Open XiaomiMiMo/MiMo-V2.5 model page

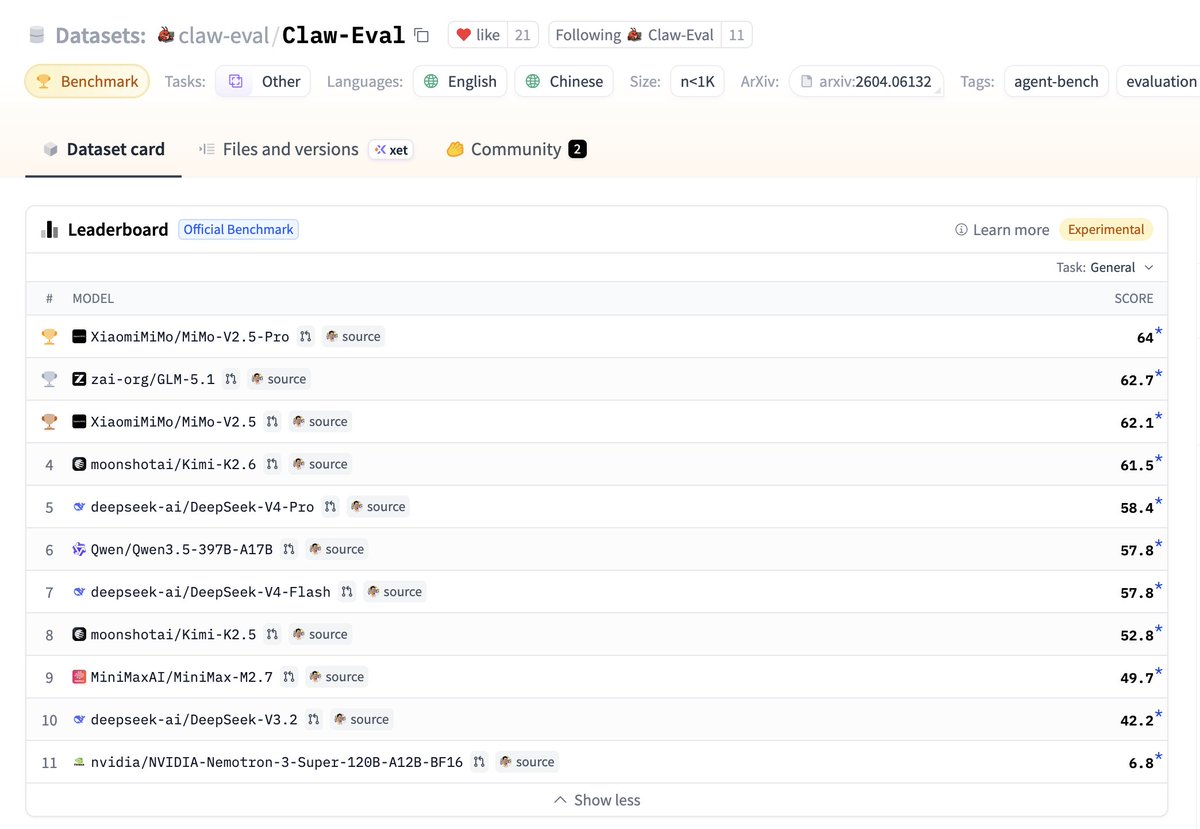click(173, 422)
